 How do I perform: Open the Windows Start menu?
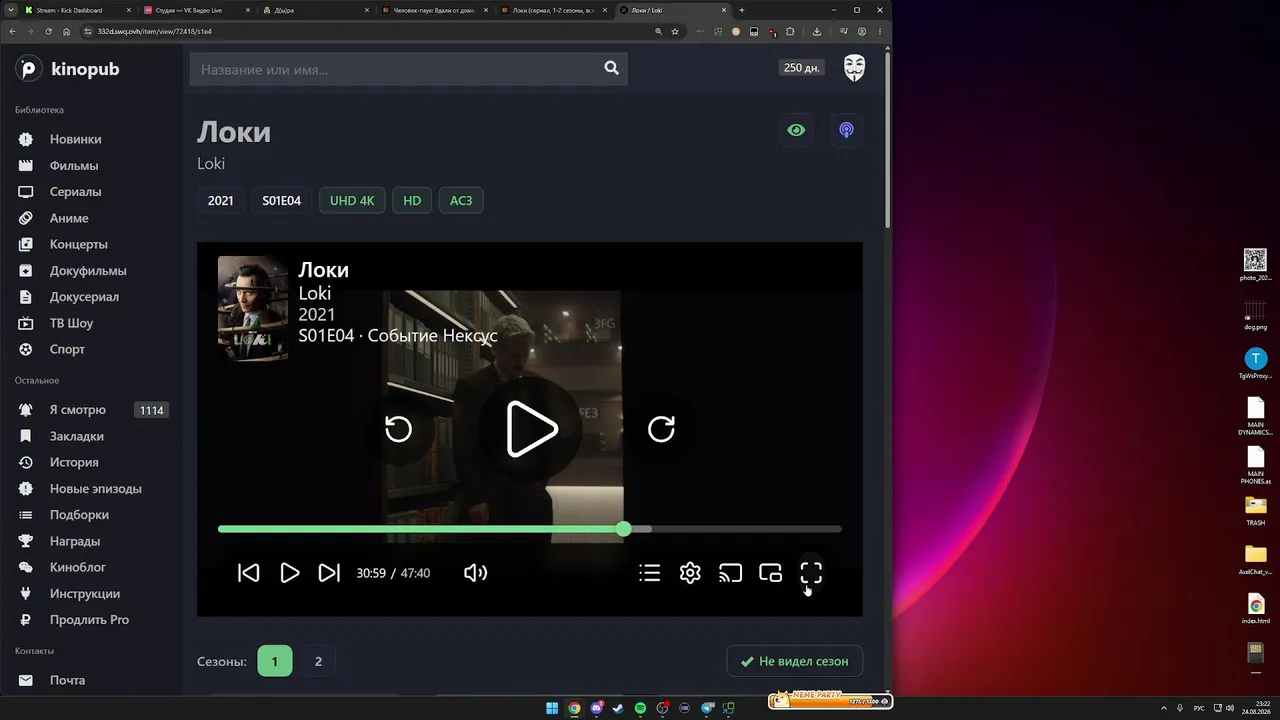point(552,709)
